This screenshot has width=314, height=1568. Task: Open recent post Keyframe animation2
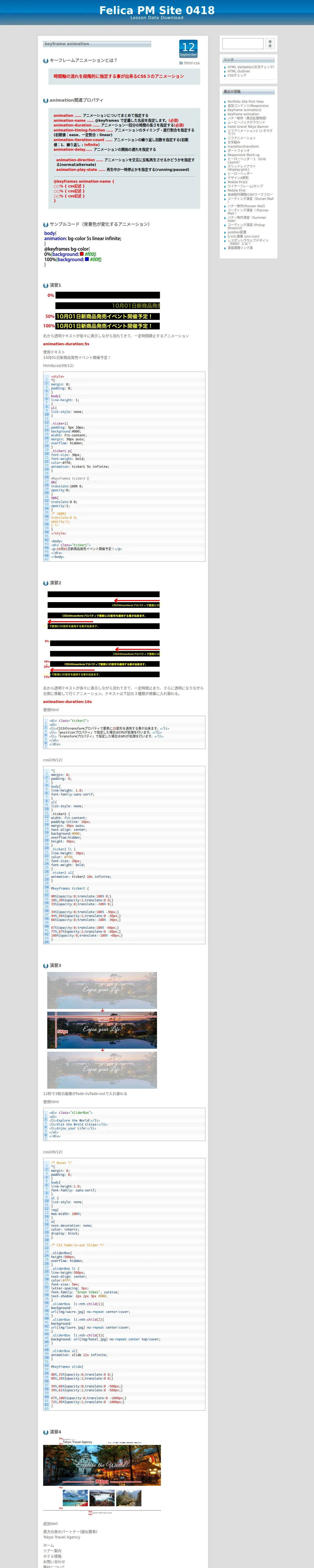244,110
